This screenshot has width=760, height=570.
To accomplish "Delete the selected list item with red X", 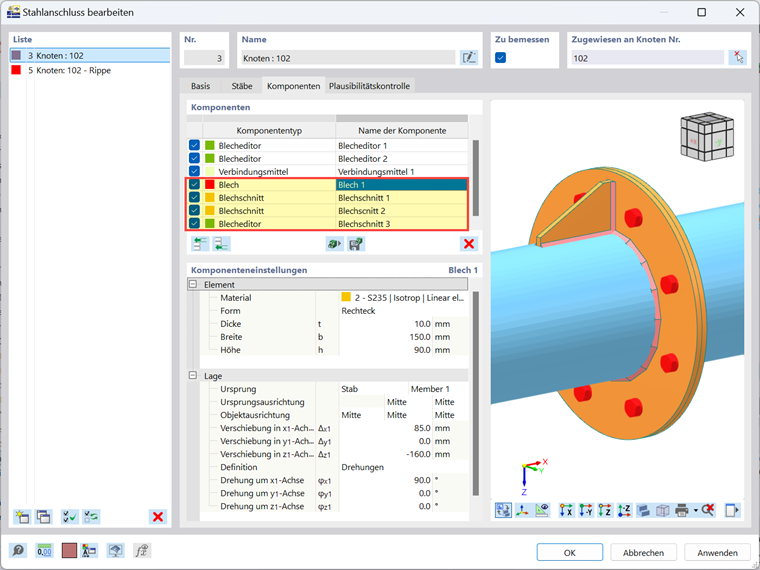I will coord(158,517).
